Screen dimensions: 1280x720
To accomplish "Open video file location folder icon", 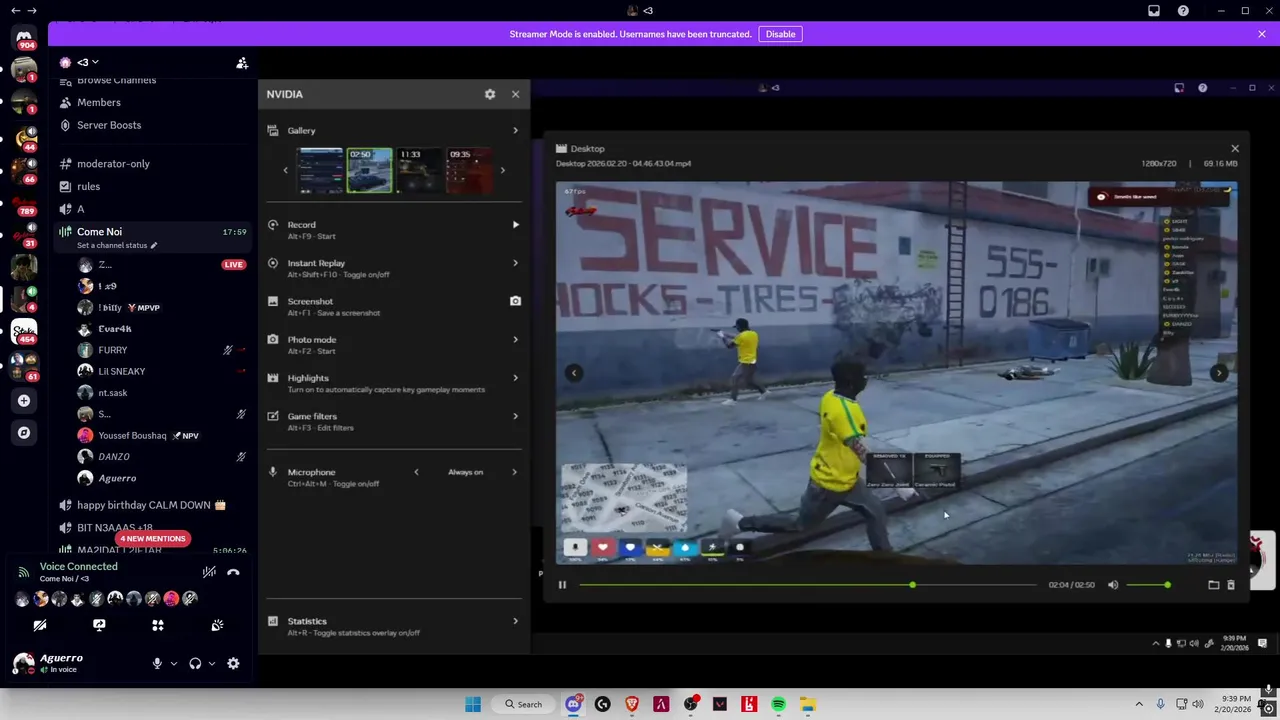I will [x=1214, y=585].
